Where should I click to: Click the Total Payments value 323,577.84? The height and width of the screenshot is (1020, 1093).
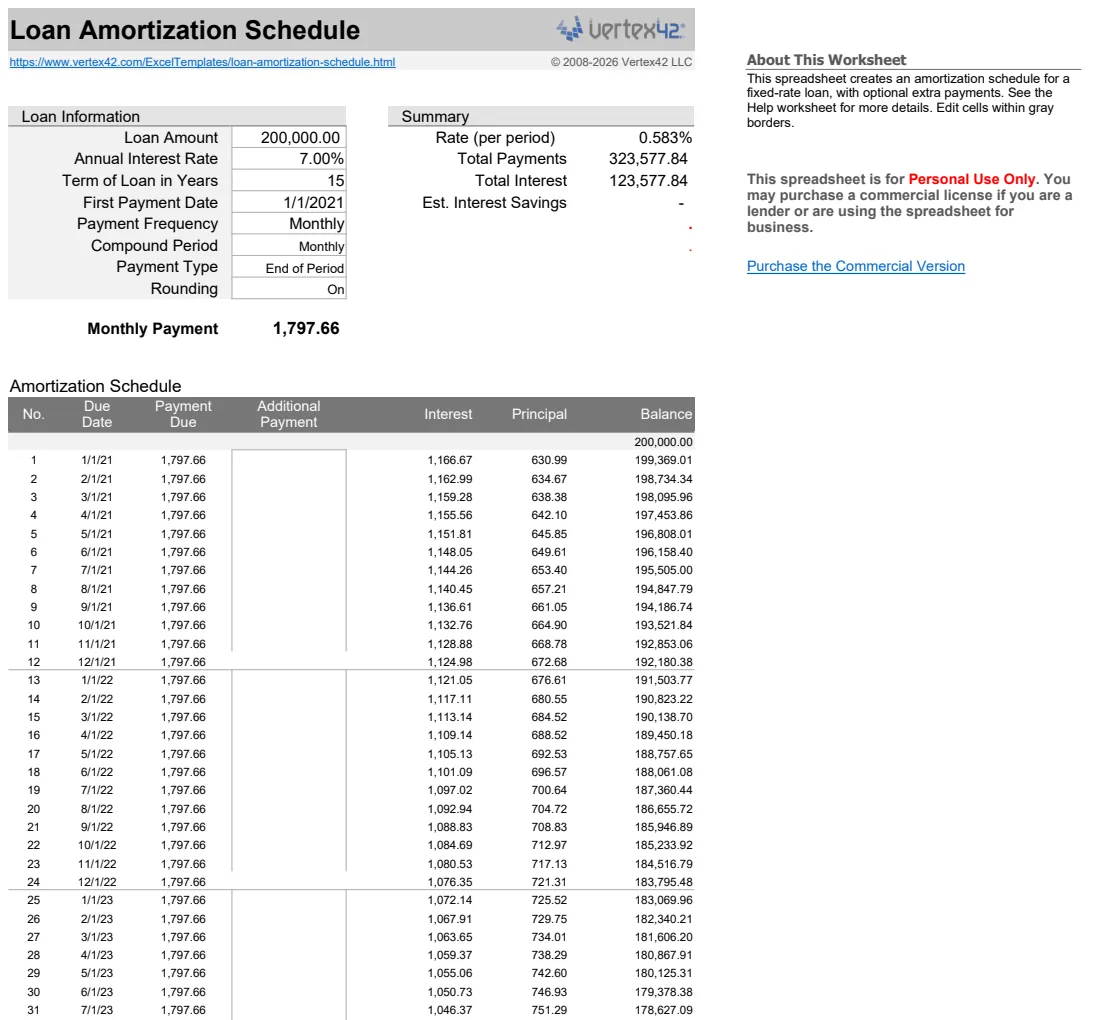(x=648, y=159)
